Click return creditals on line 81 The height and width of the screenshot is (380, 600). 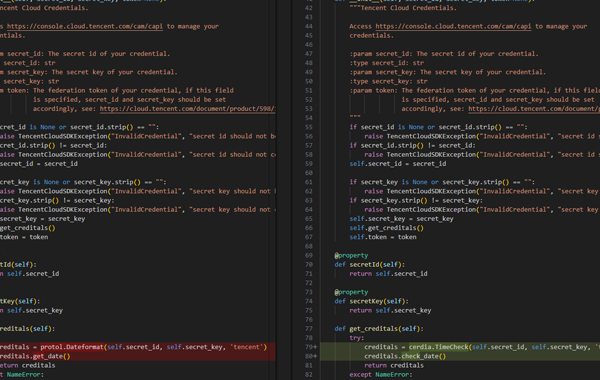pos(394,365)
